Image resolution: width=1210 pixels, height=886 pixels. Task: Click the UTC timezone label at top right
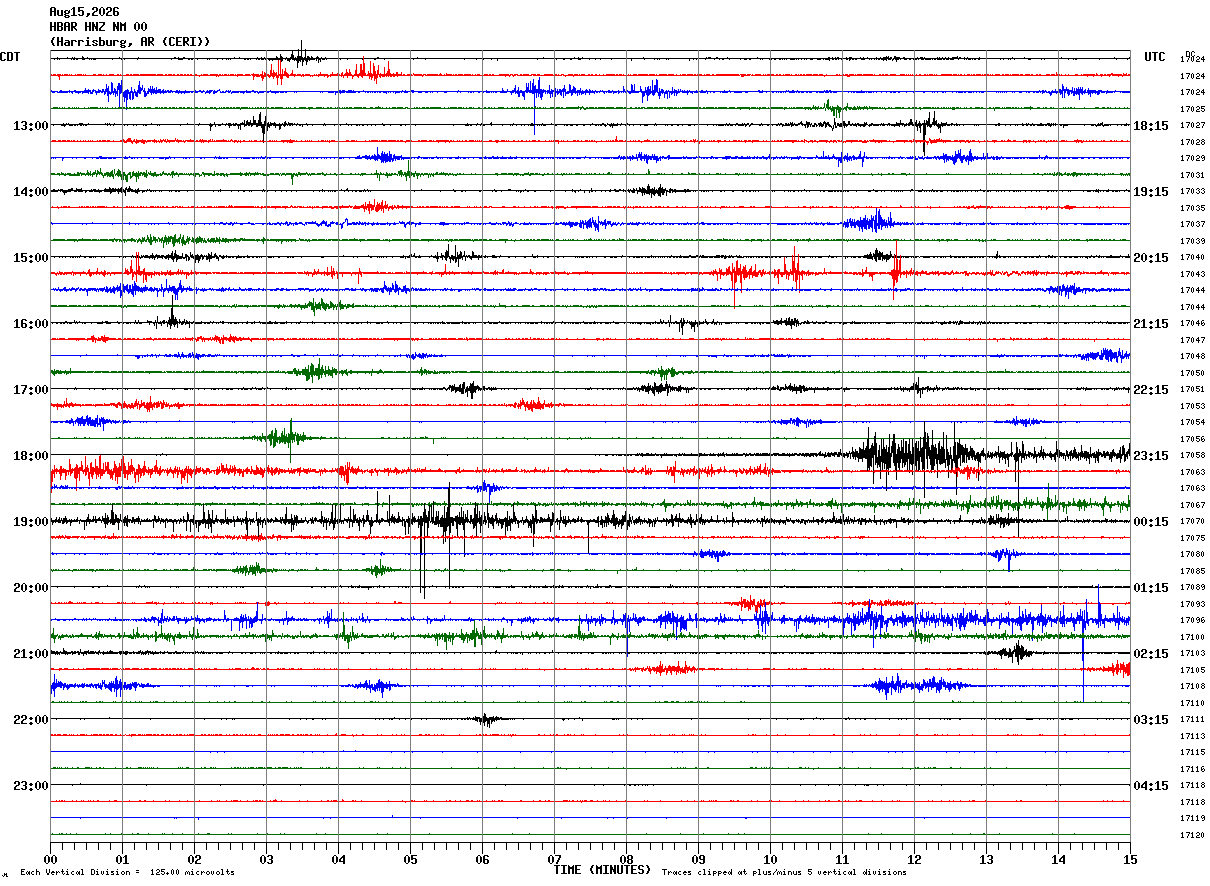[1155, 57]
